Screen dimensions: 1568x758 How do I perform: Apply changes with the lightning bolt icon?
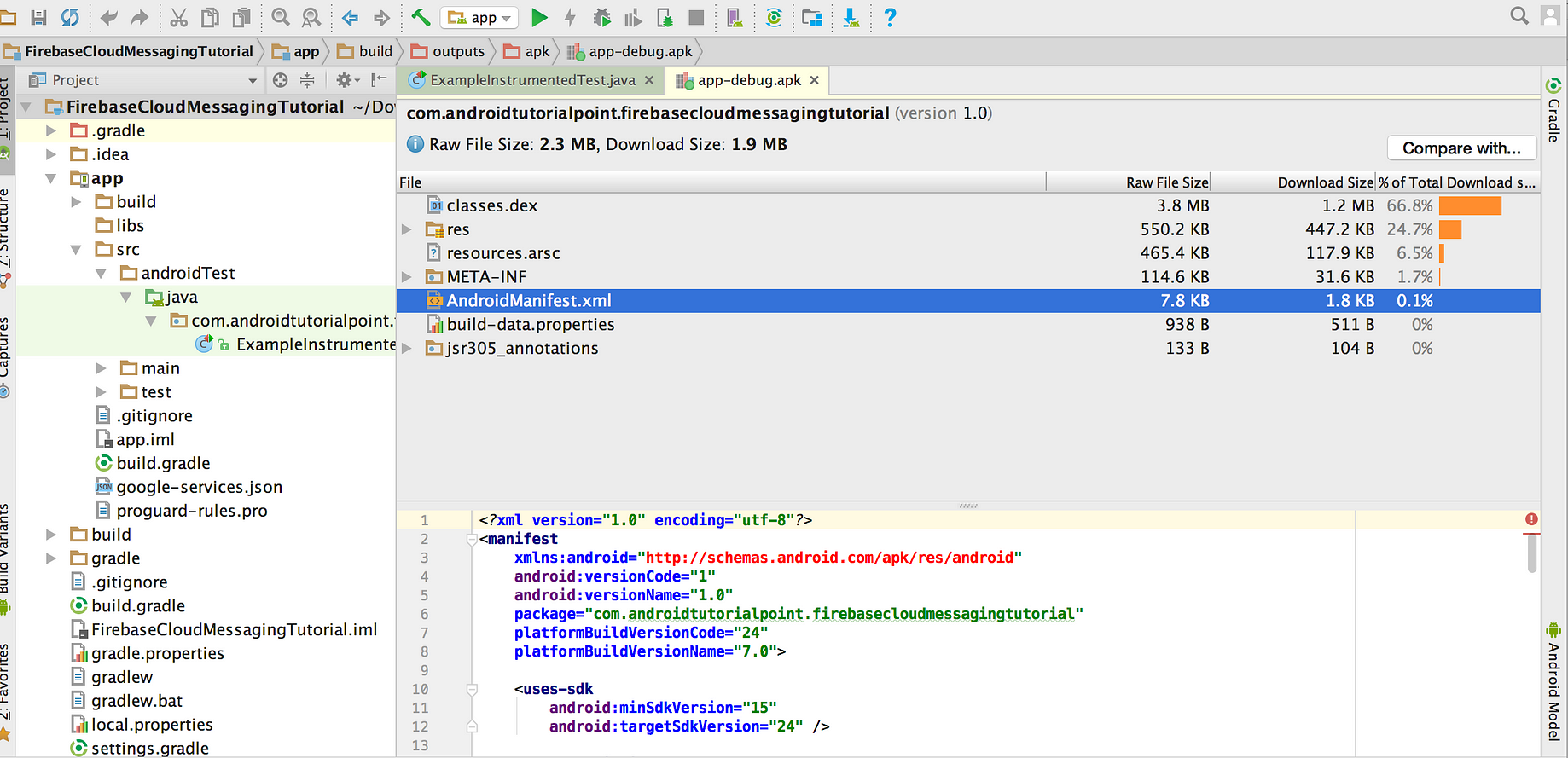pos(570,17)
